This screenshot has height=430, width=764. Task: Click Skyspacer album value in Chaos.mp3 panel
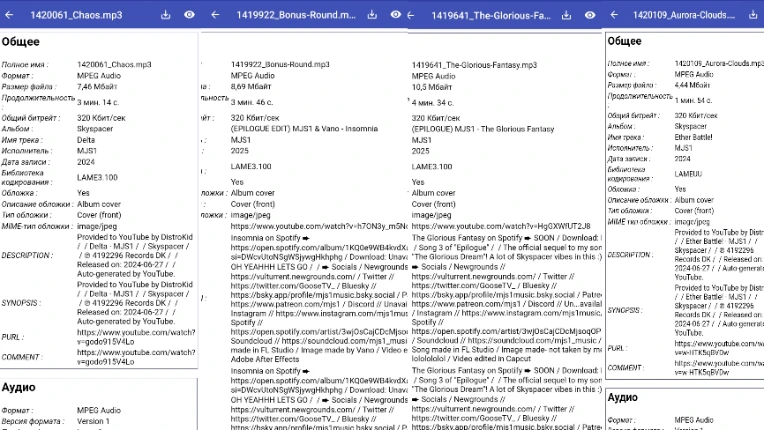(95, 129)
